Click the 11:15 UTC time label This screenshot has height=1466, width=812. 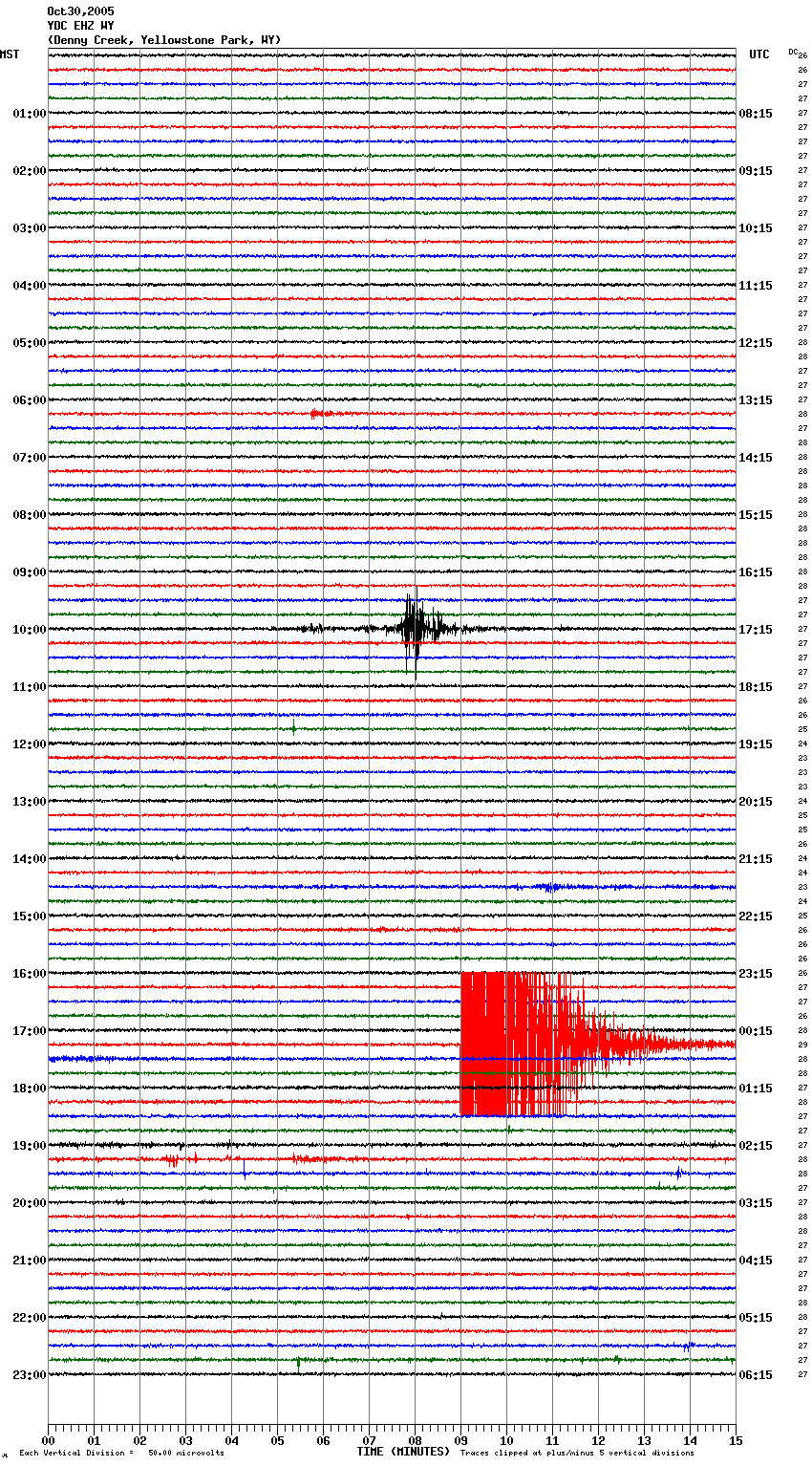(x=756, y=286)
